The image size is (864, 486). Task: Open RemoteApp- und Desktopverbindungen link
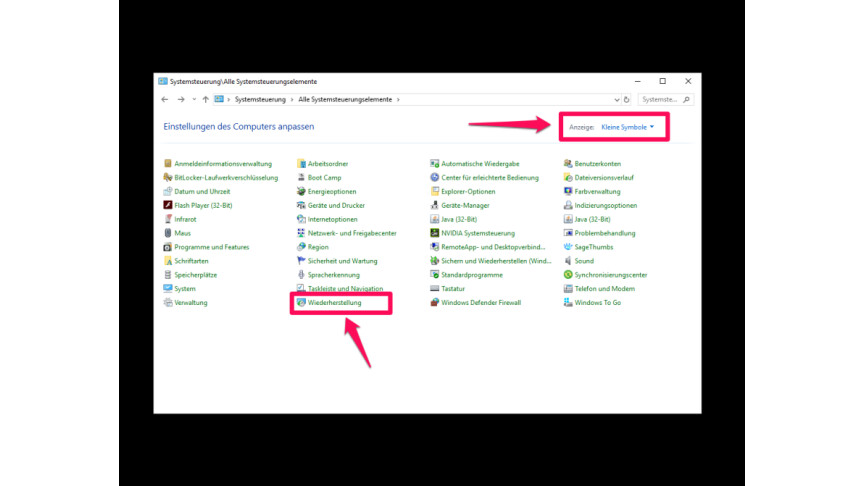493,247
